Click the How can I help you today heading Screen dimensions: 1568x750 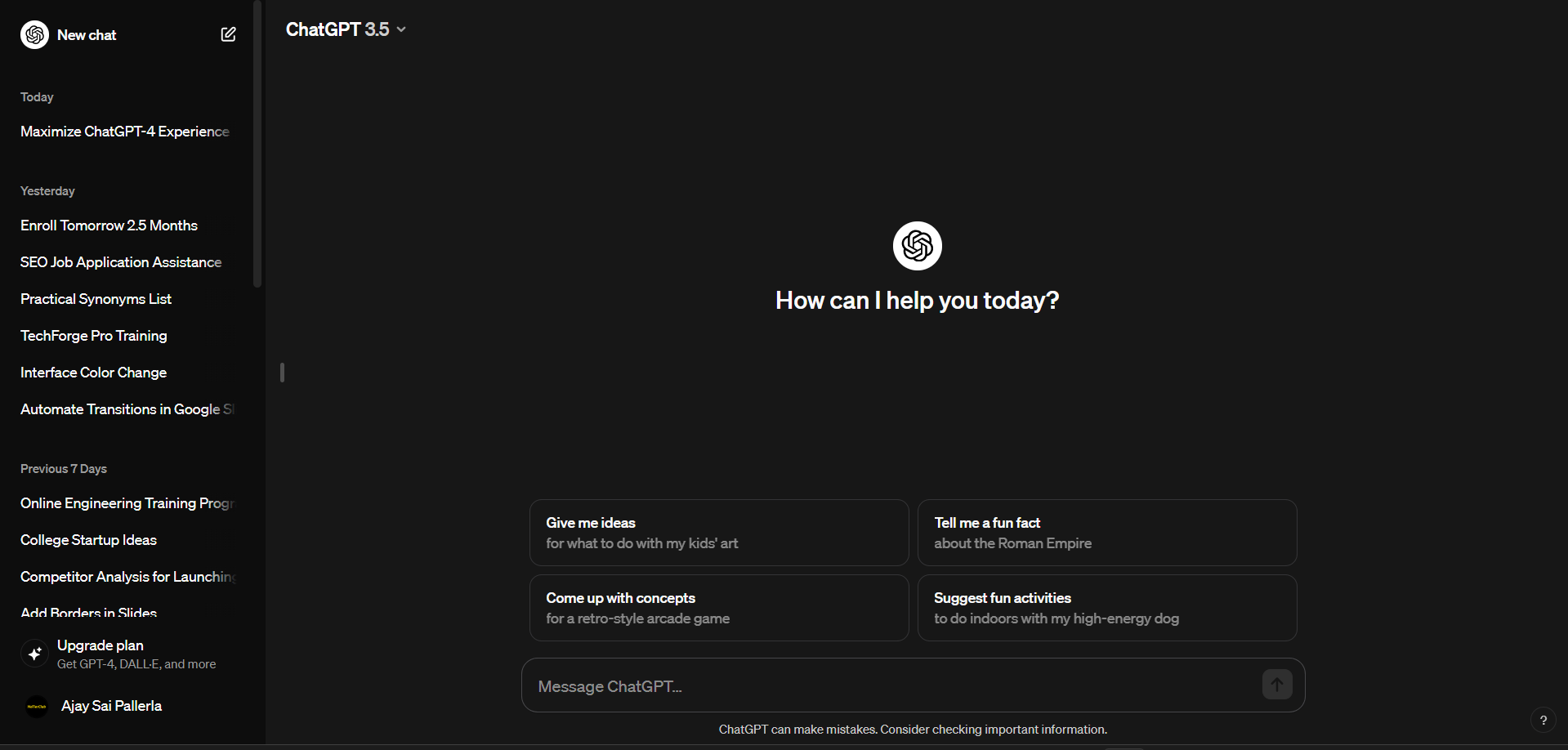coord(918,301)
